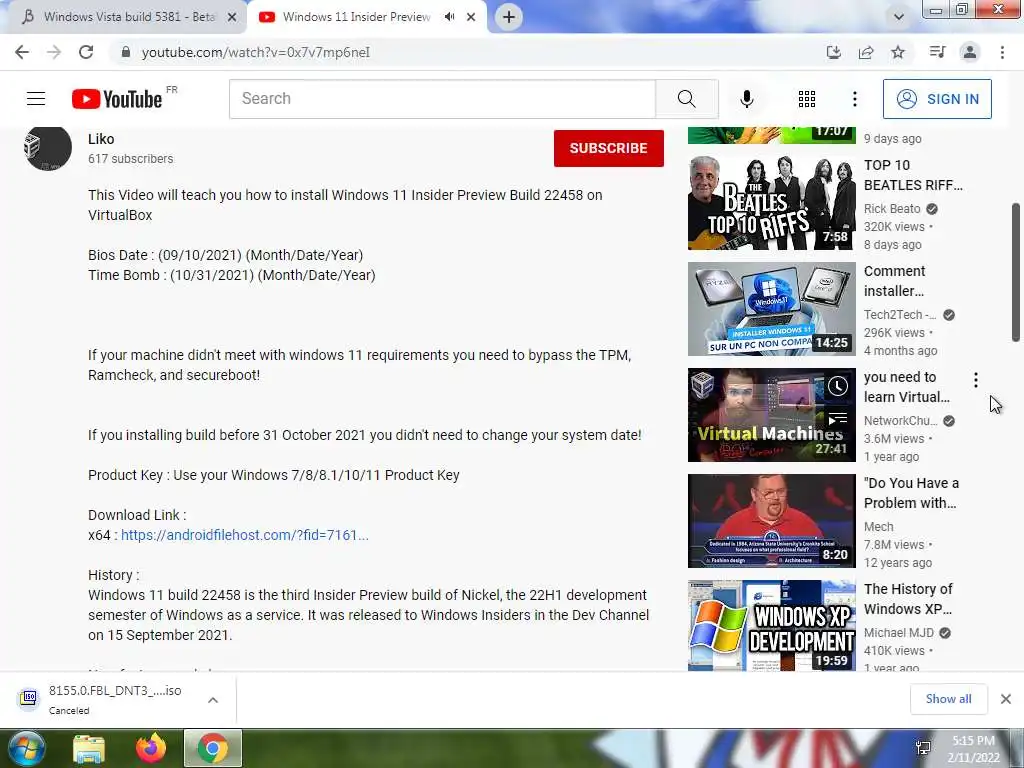Click the YouTube search field

click(443, 99)
